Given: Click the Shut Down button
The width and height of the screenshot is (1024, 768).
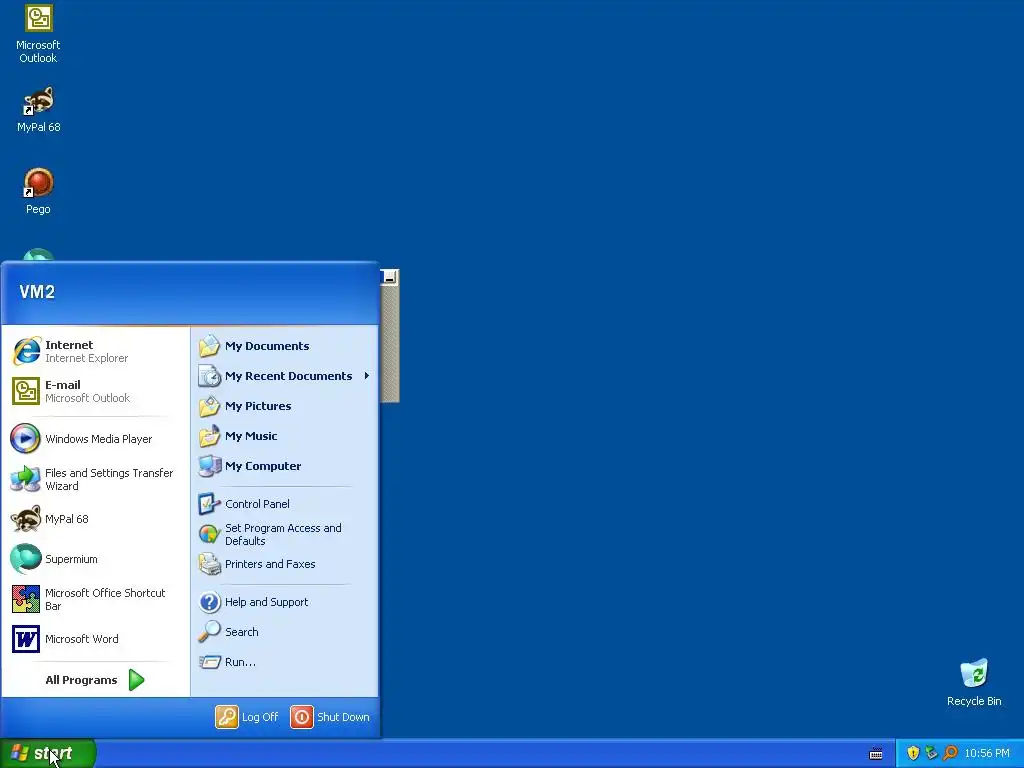Looking at the screenshot, I should tap(330, 717).
